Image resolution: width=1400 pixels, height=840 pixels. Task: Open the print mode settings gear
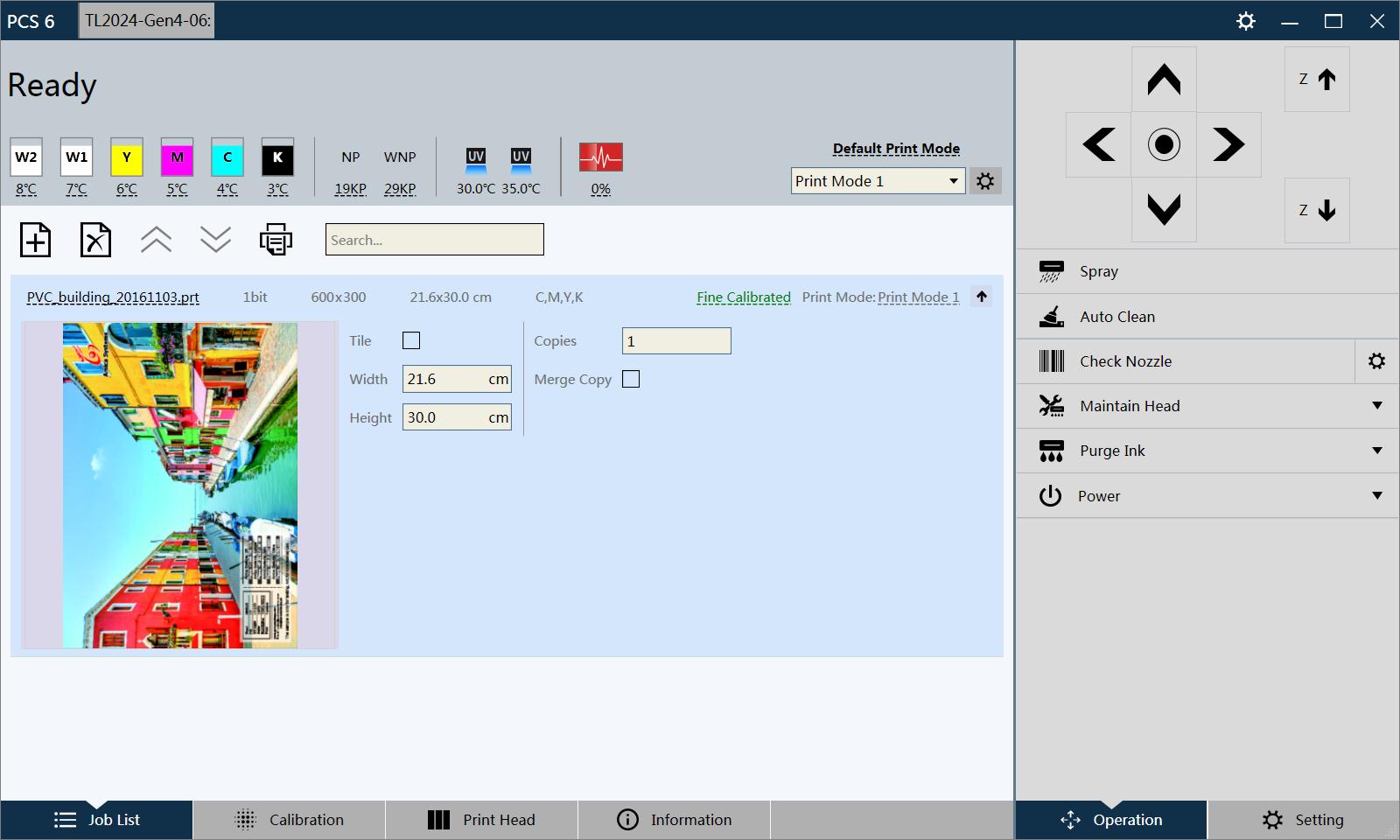pos(985,181)
